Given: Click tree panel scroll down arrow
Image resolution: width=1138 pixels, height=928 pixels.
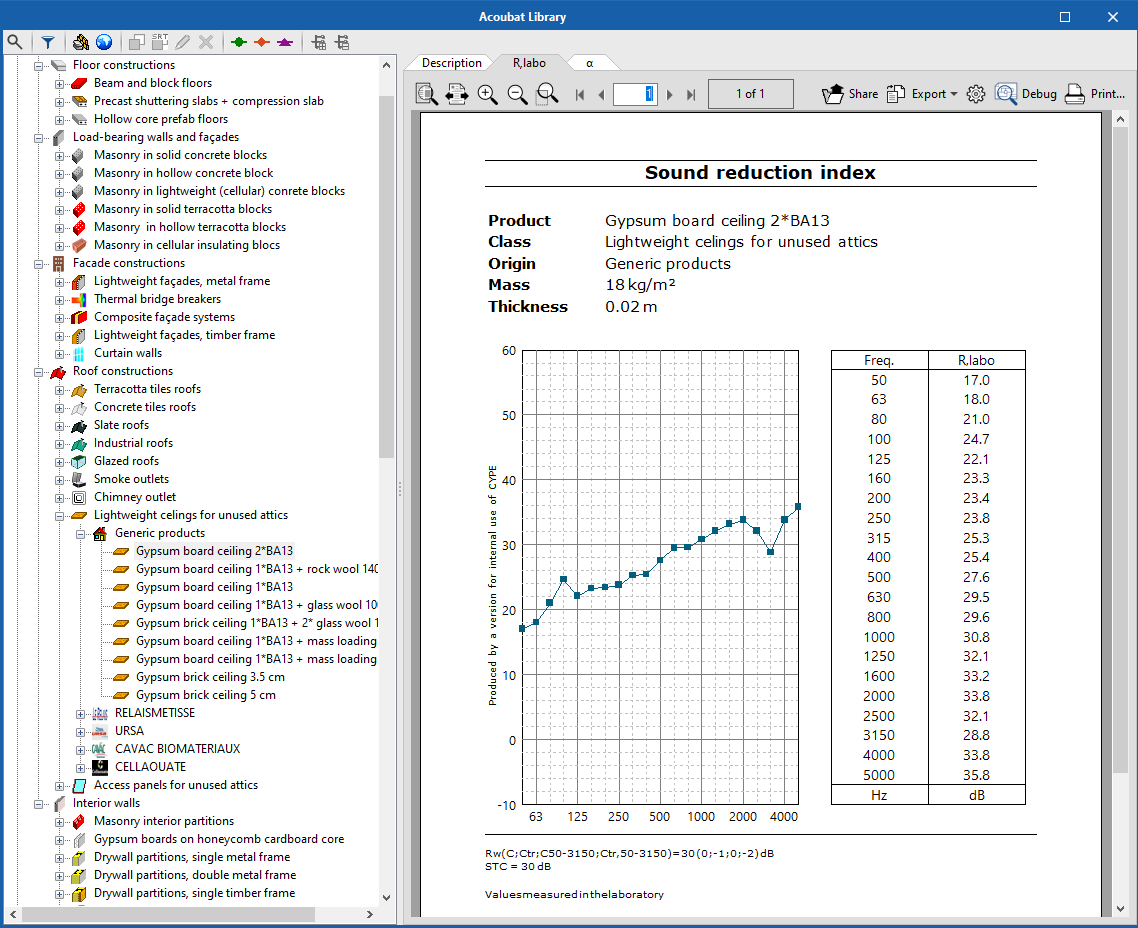Looking at the screenshot, I should (x=386, y=898).
